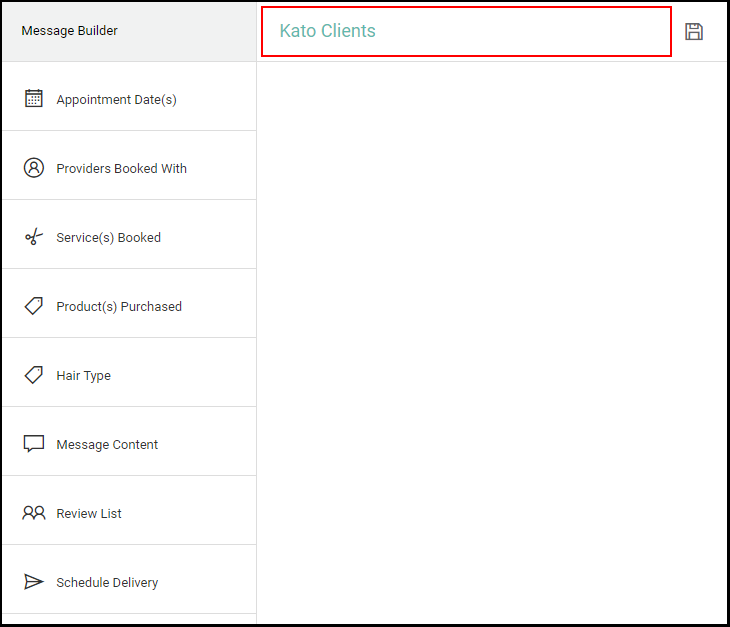This screenshot has height=627, width=730.
Task: Click the scissors icon beside Service(s) Booked
Action: click(x=34, y=237)
